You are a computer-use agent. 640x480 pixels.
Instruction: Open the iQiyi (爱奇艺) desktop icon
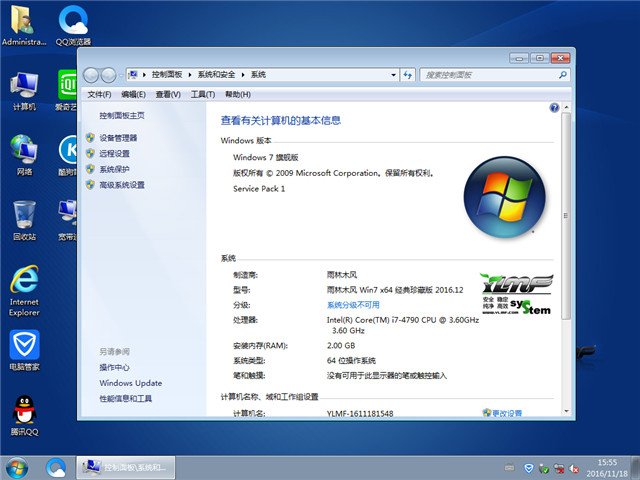[67, 91]
